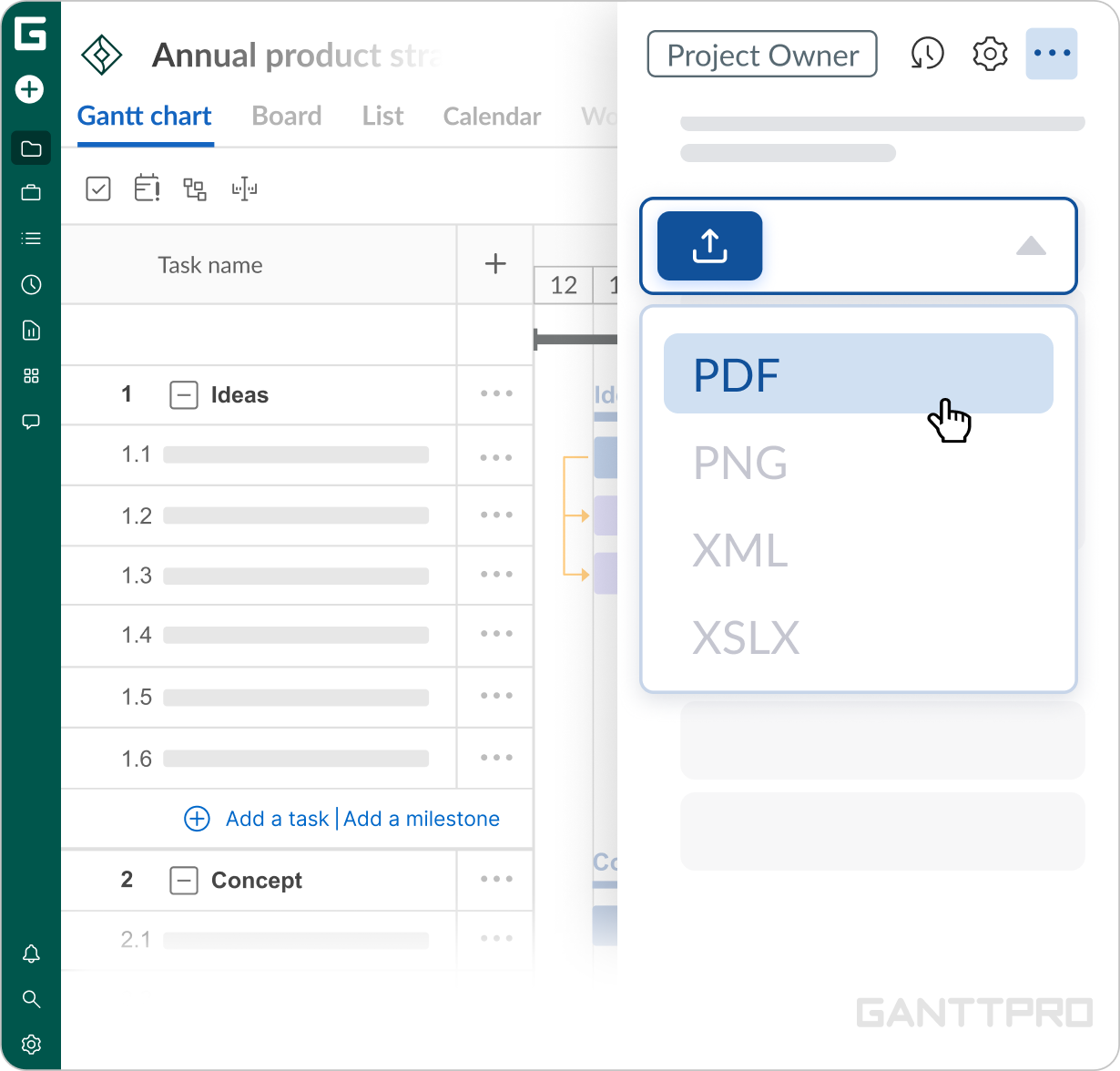Open the clock time log sidebar icon
Viewport: 1120px width, 1071px height.
(x=31, y=285)
